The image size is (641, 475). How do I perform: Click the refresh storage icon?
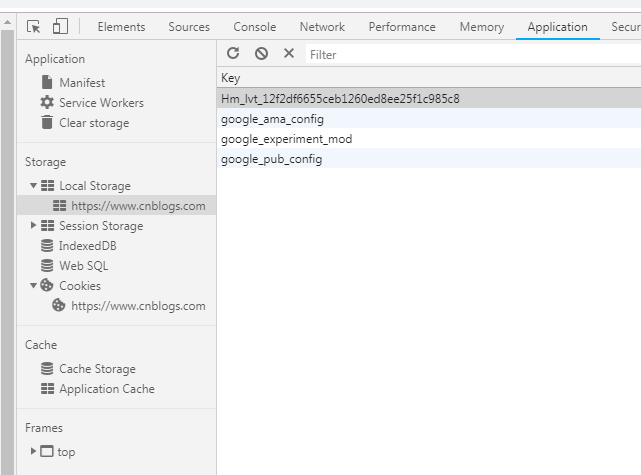coord(233,54)
